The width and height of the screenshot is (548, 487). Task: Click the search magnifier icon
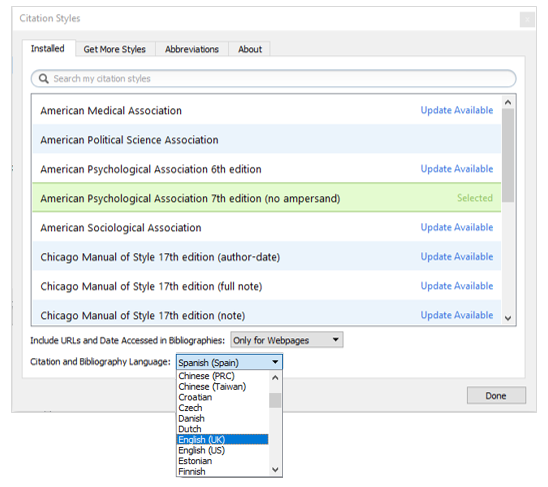[x=43, y=79]
